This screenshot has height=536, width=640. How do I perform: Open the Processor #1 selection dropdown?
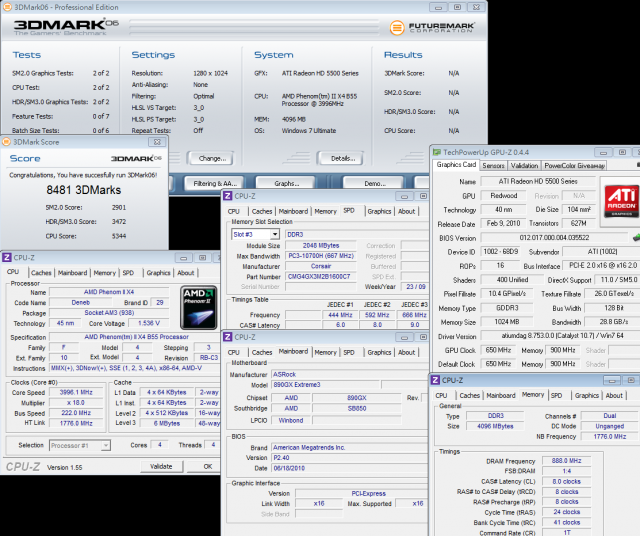click(x=106, y=445)
